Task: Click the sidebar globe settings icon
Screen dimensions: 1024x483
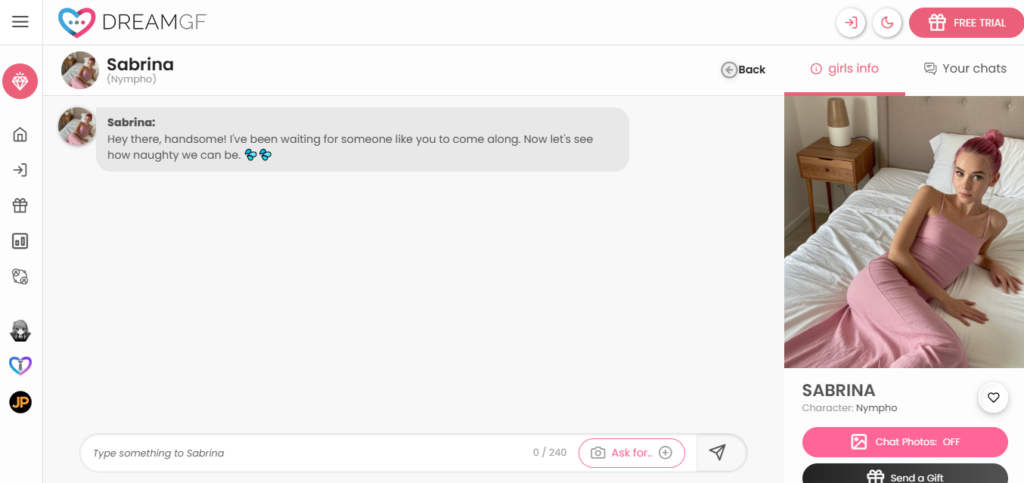Action: (x=20, y=276)
